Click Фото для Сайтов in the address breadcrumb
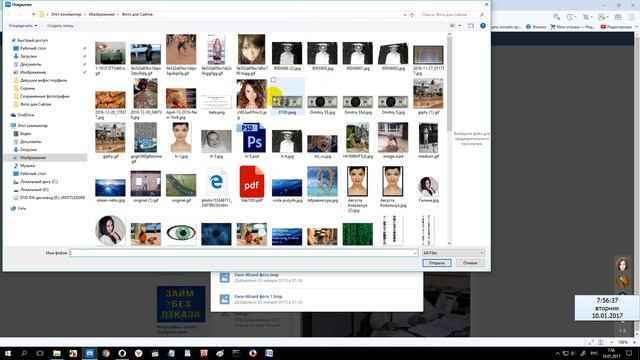The width and height of the screenshot is (640, 360). click(x=137, y=14)
